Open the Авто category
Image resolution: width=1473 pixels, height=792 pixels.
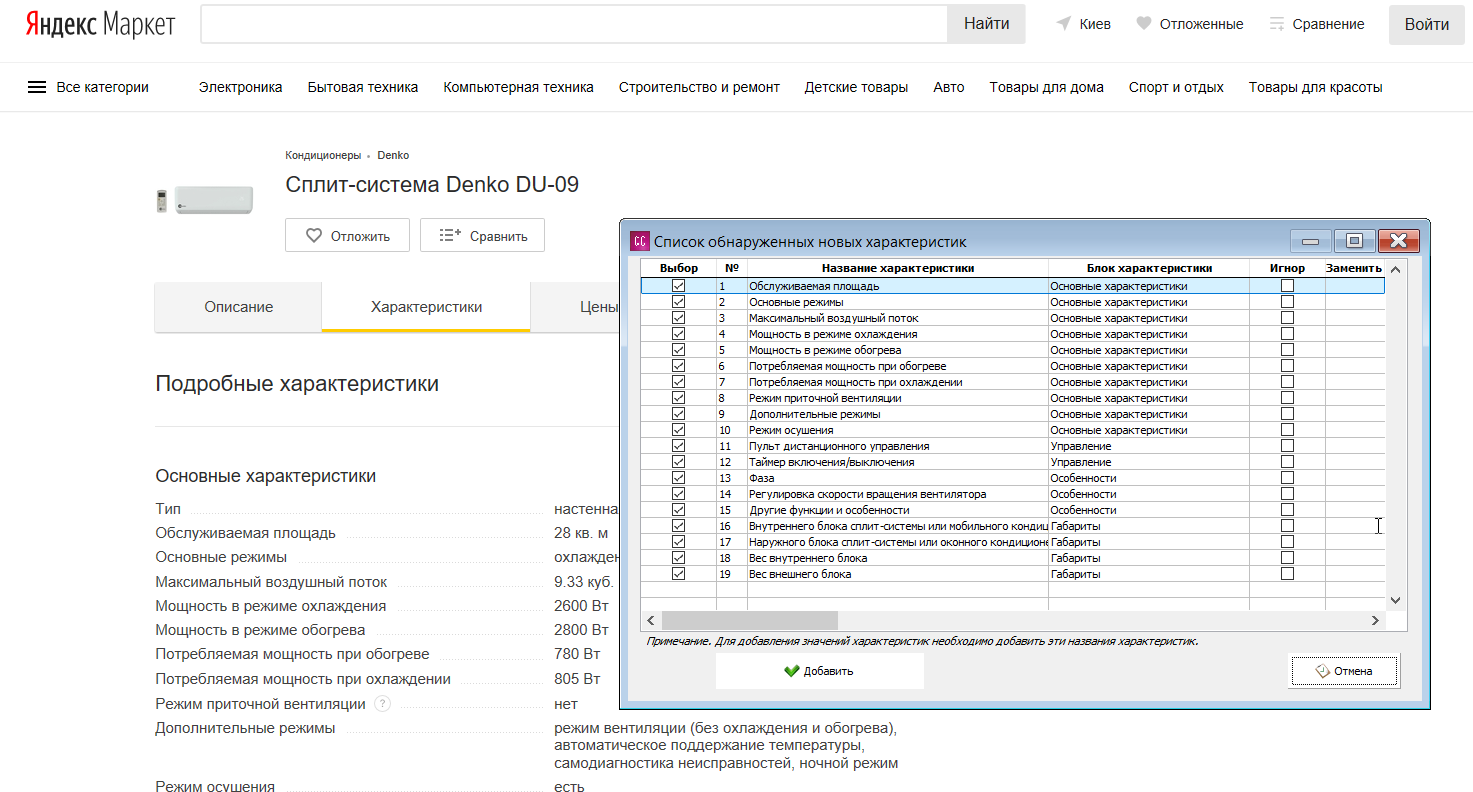[949, 87]
